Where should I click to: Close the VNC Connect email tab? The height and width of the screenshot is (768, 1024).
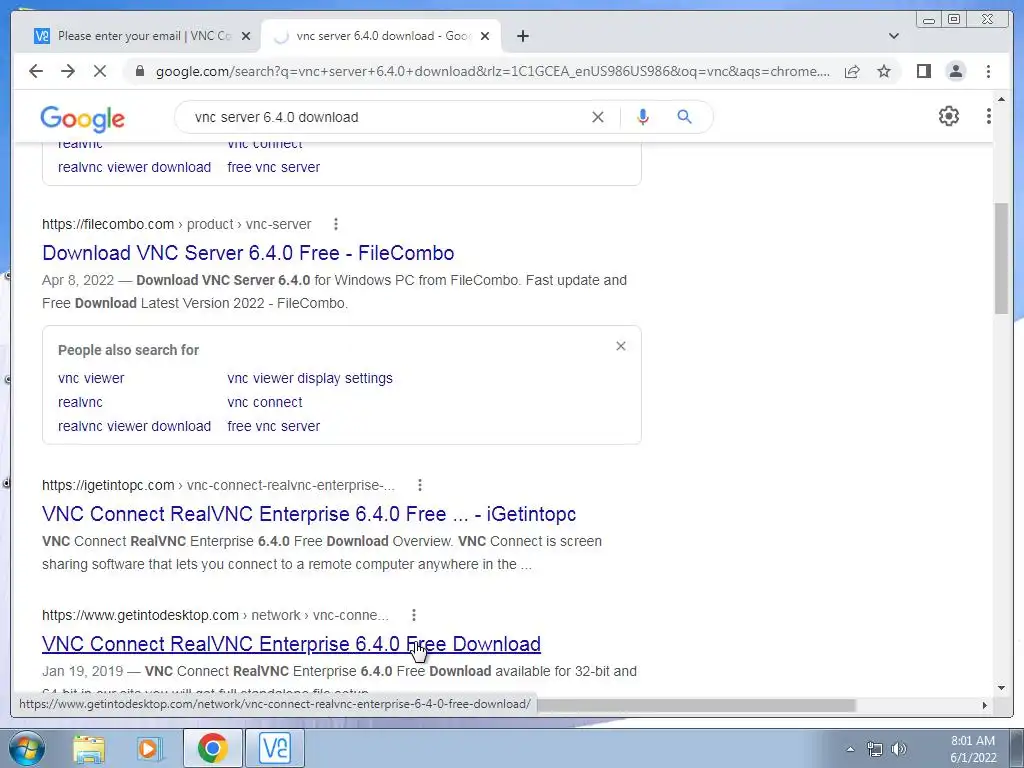[x=246, y=36]
